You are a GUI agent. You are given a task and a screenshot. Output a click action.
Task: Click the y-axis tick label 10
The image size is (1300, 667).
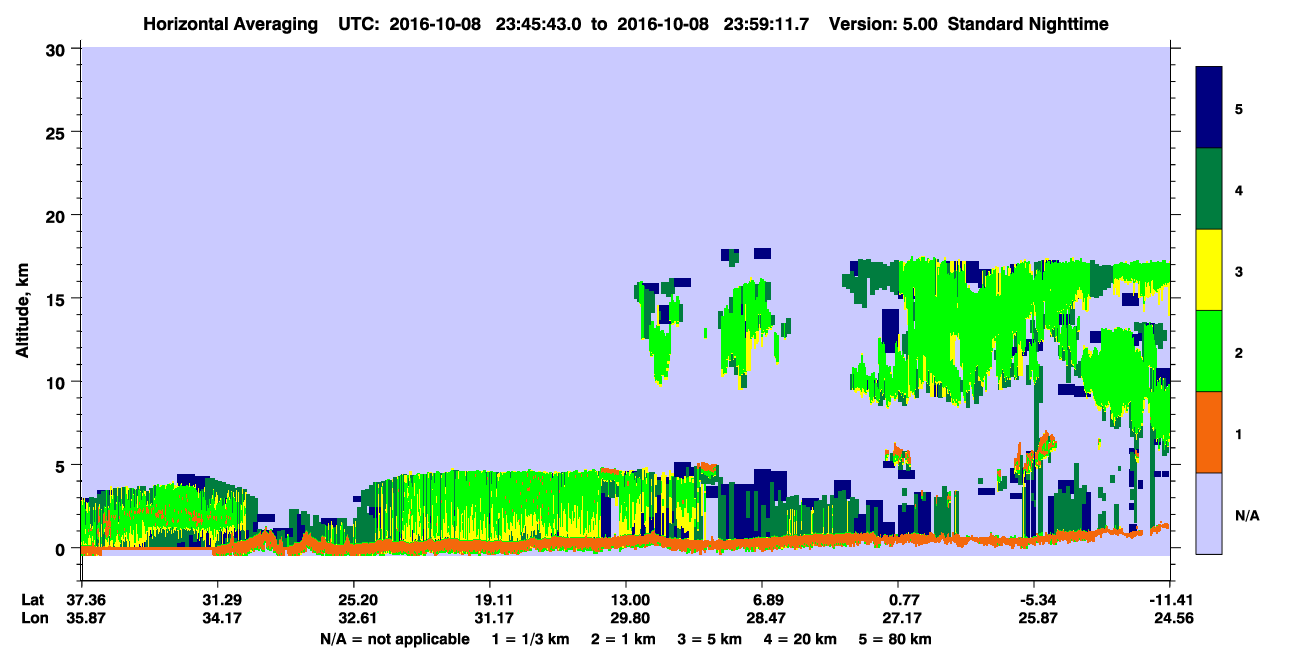coord(57,382)
